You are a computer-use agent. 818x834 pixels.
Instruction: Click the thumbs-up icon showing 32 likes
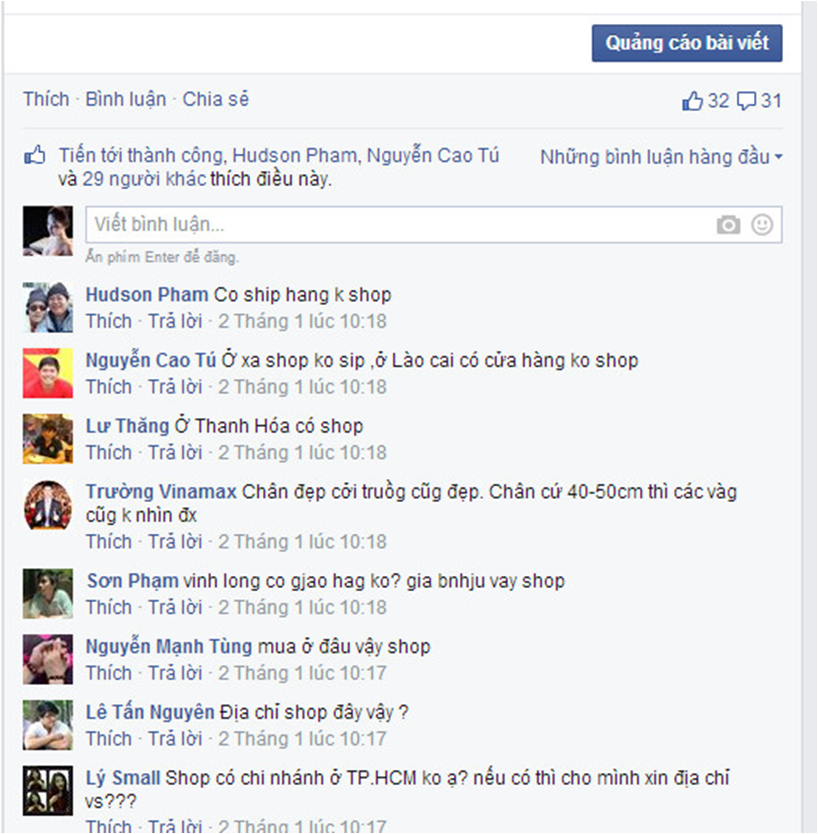coord(692,101)
